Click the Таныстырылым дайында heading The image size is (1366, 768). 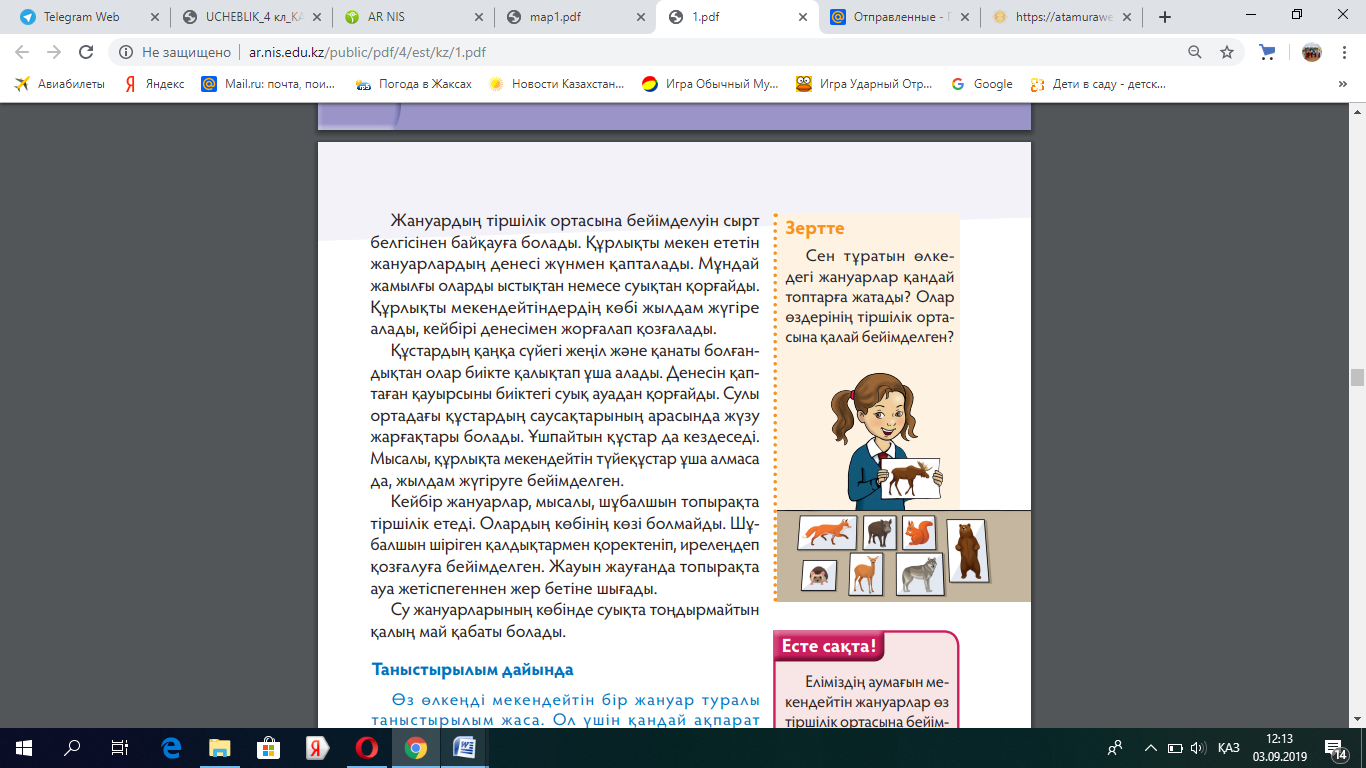(x=472, y=669)
